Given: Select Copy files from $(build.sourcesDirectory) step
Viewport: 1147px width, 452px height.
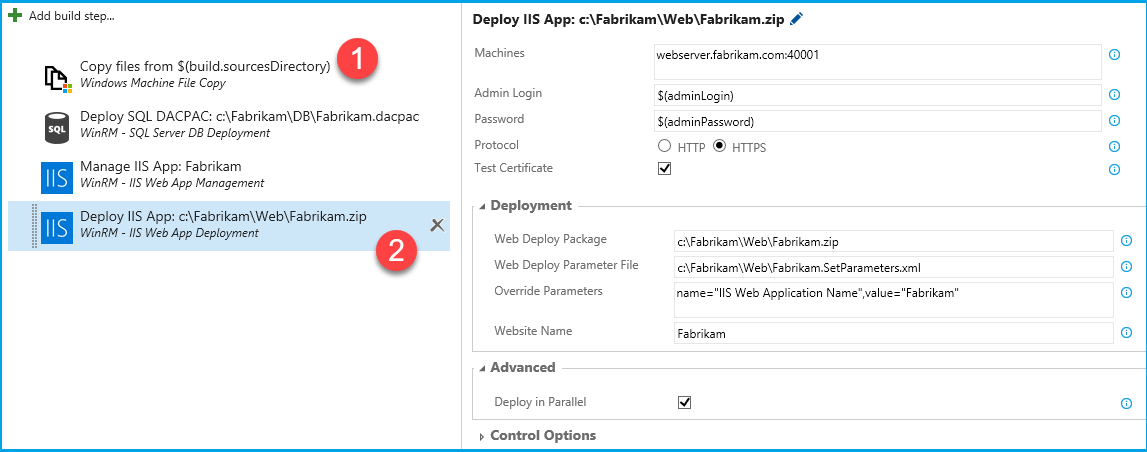Looking at the screenshot, I should click(x=229, y=76).
